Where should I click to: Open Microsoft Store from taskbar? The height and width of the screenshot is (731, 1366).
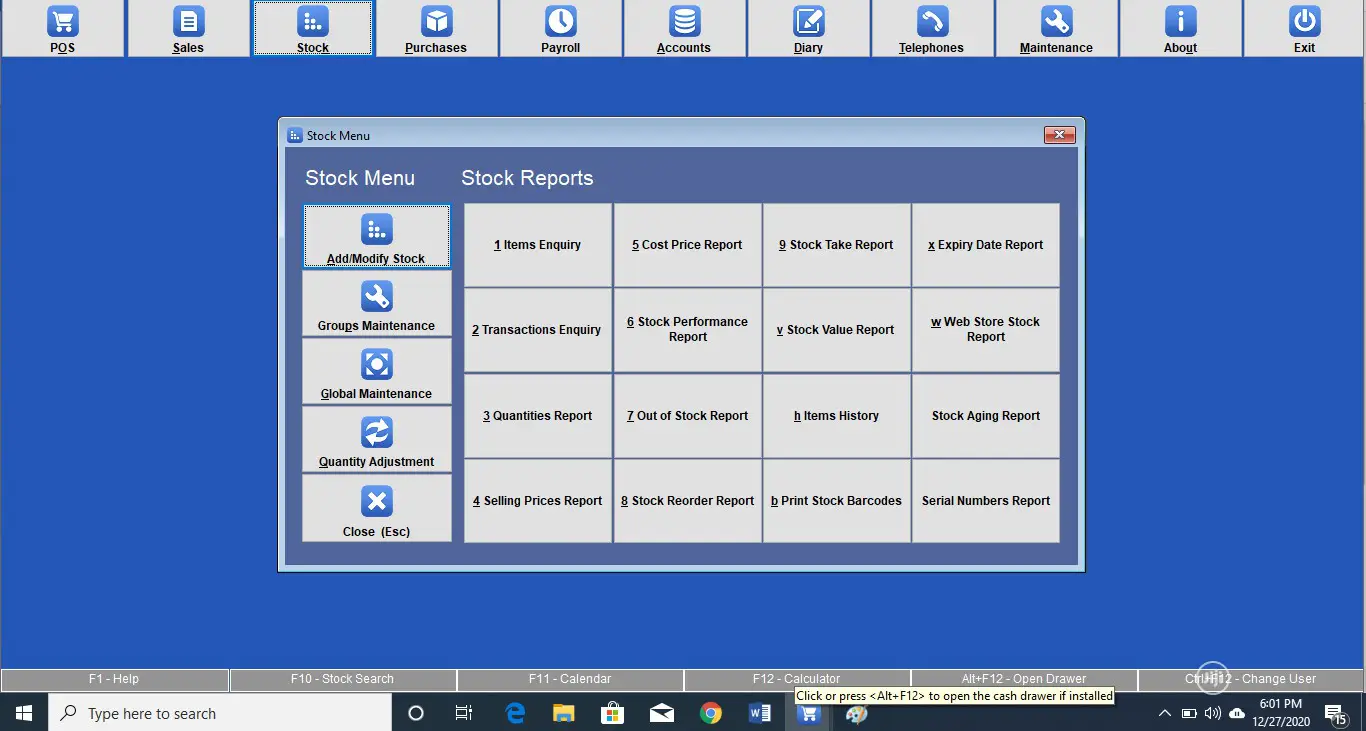[612, 713]
